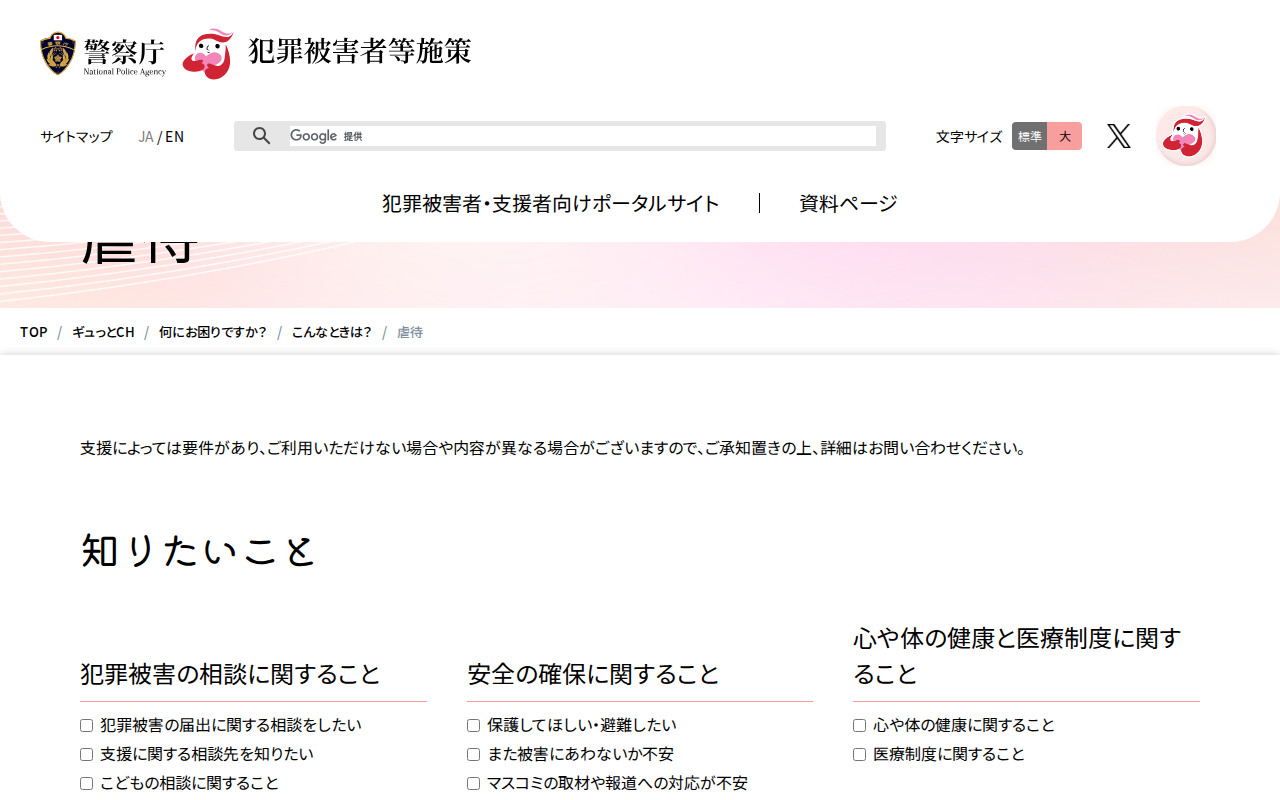
Task: Open 犯罪被害者・支援者向けポータルサイト menu
Action: coord(551,203)
